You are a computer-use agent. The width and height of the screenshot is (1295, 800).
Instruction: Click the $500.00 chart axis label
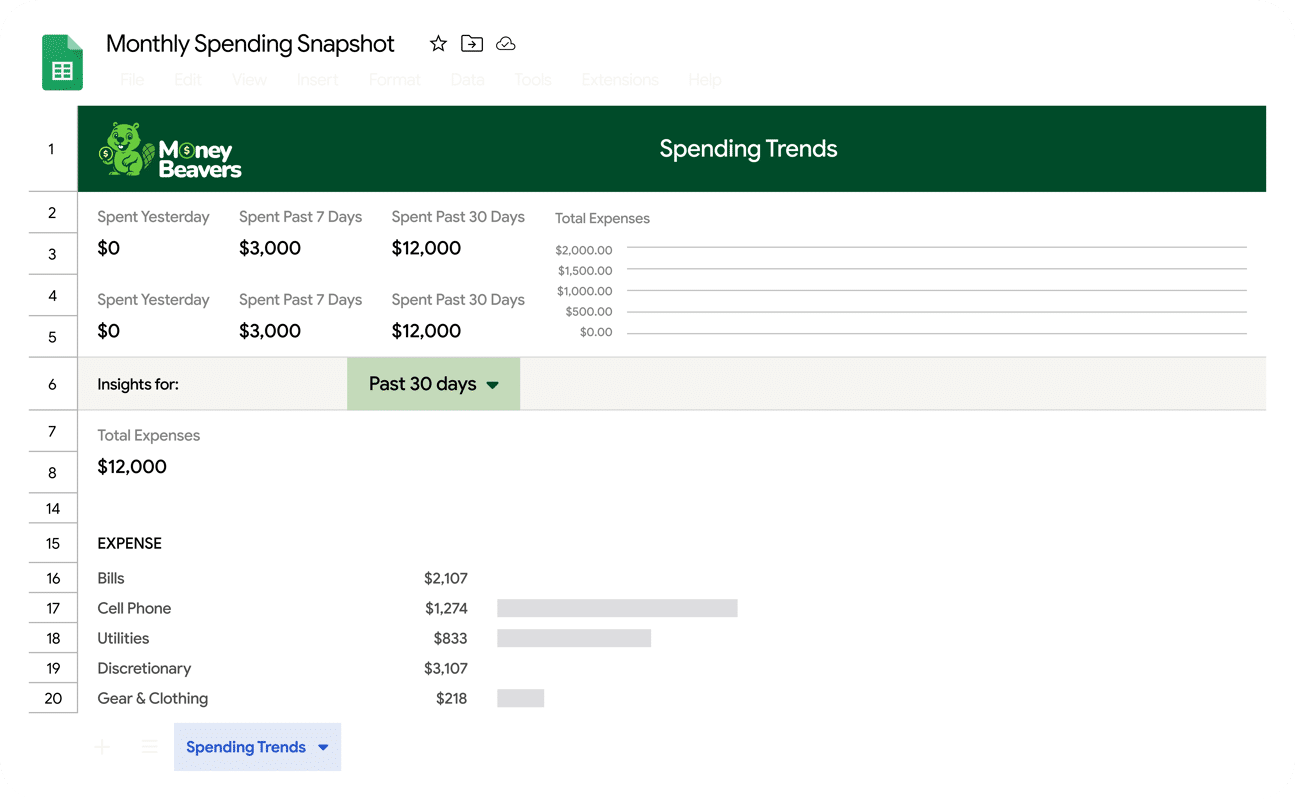pos(589,311)
